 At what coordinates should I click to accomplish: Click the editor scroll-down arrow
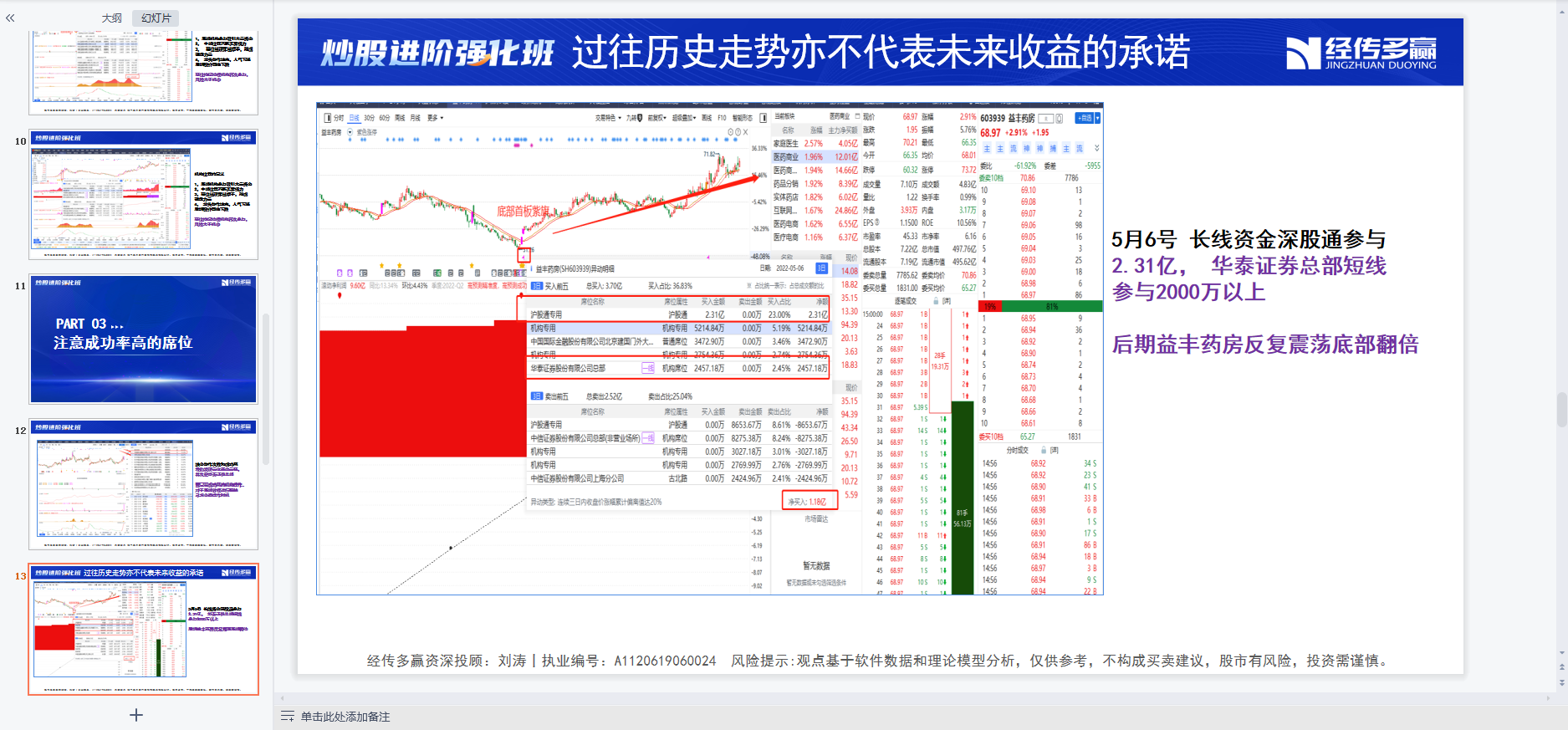1561,653
